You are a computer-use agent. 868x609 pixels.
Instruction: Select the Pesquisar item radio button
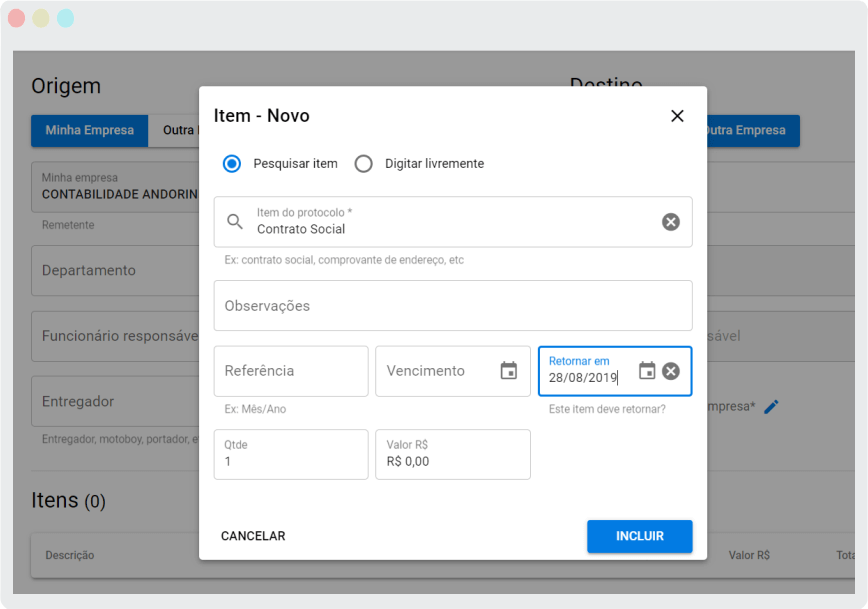231,163
